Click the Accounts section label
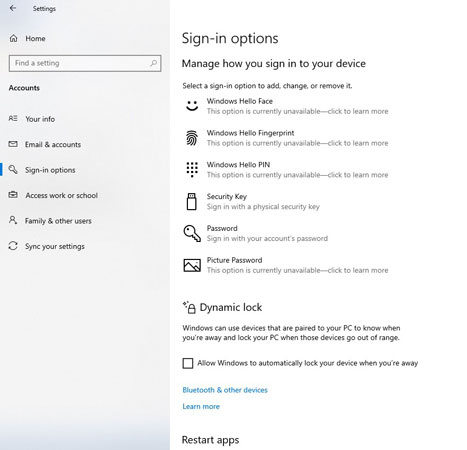The image size is (467, 450). 24,88
